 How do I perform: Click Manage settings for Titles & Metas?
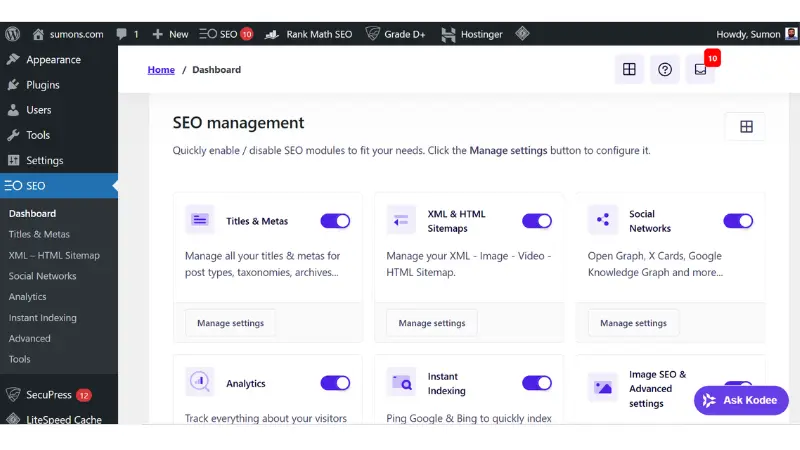point(231,323)
